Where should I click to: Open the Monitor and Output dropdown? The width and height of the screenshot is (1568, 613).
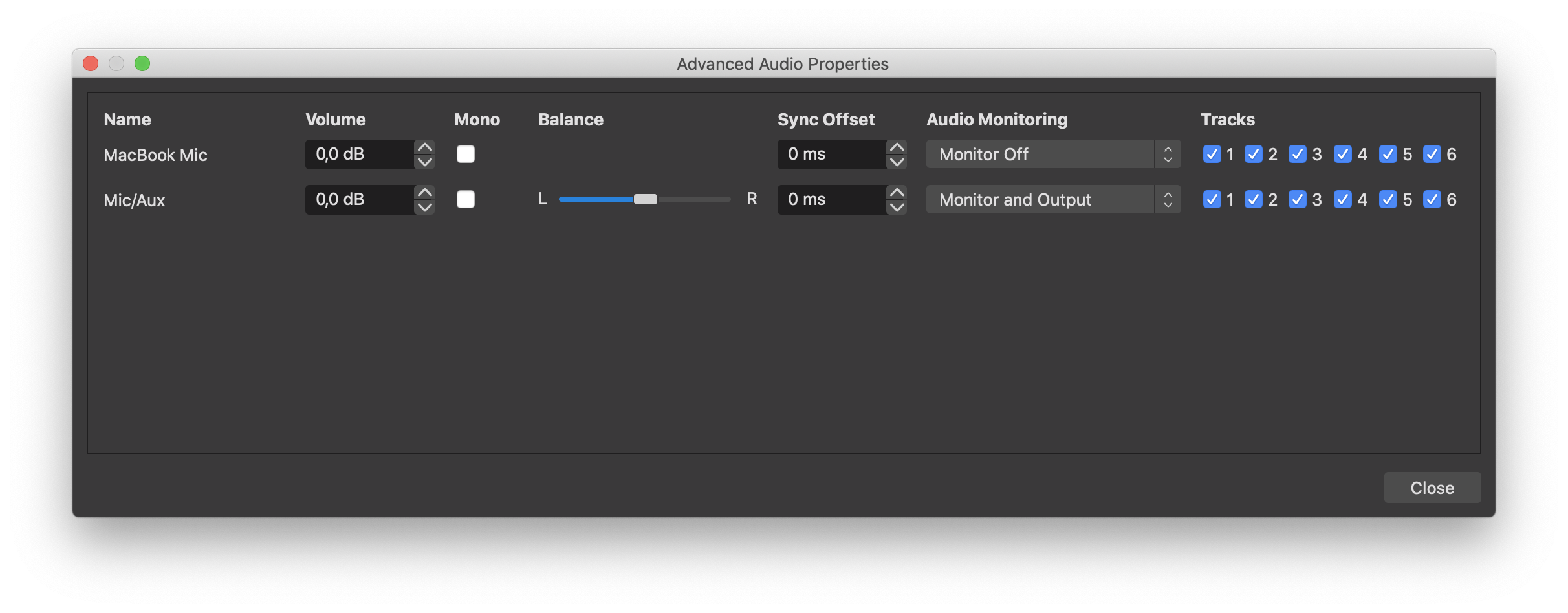pos(1053,199)
